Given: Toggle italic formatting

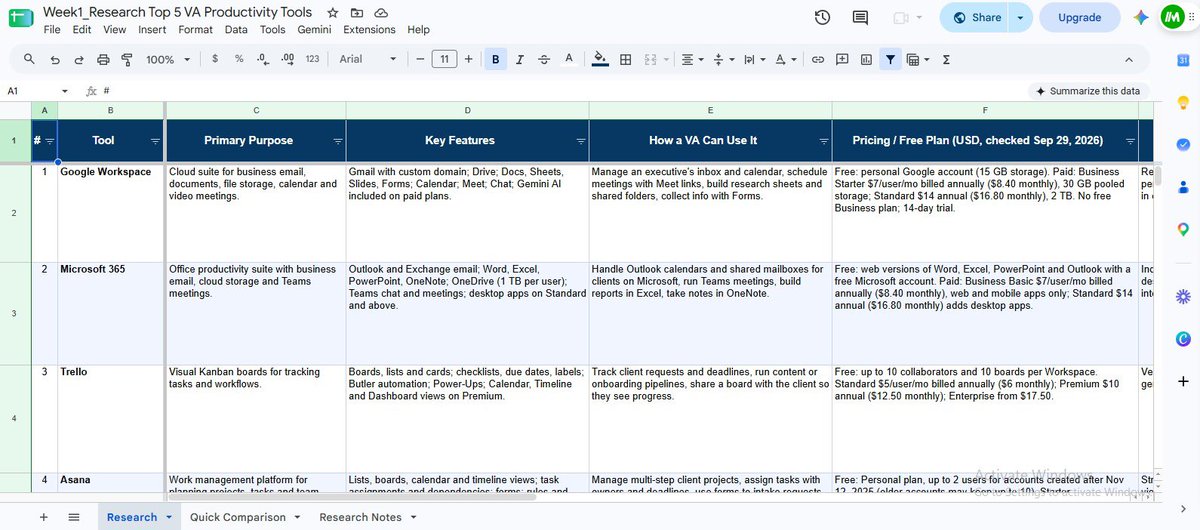Looking at the screenshot, I should (520, 60).
